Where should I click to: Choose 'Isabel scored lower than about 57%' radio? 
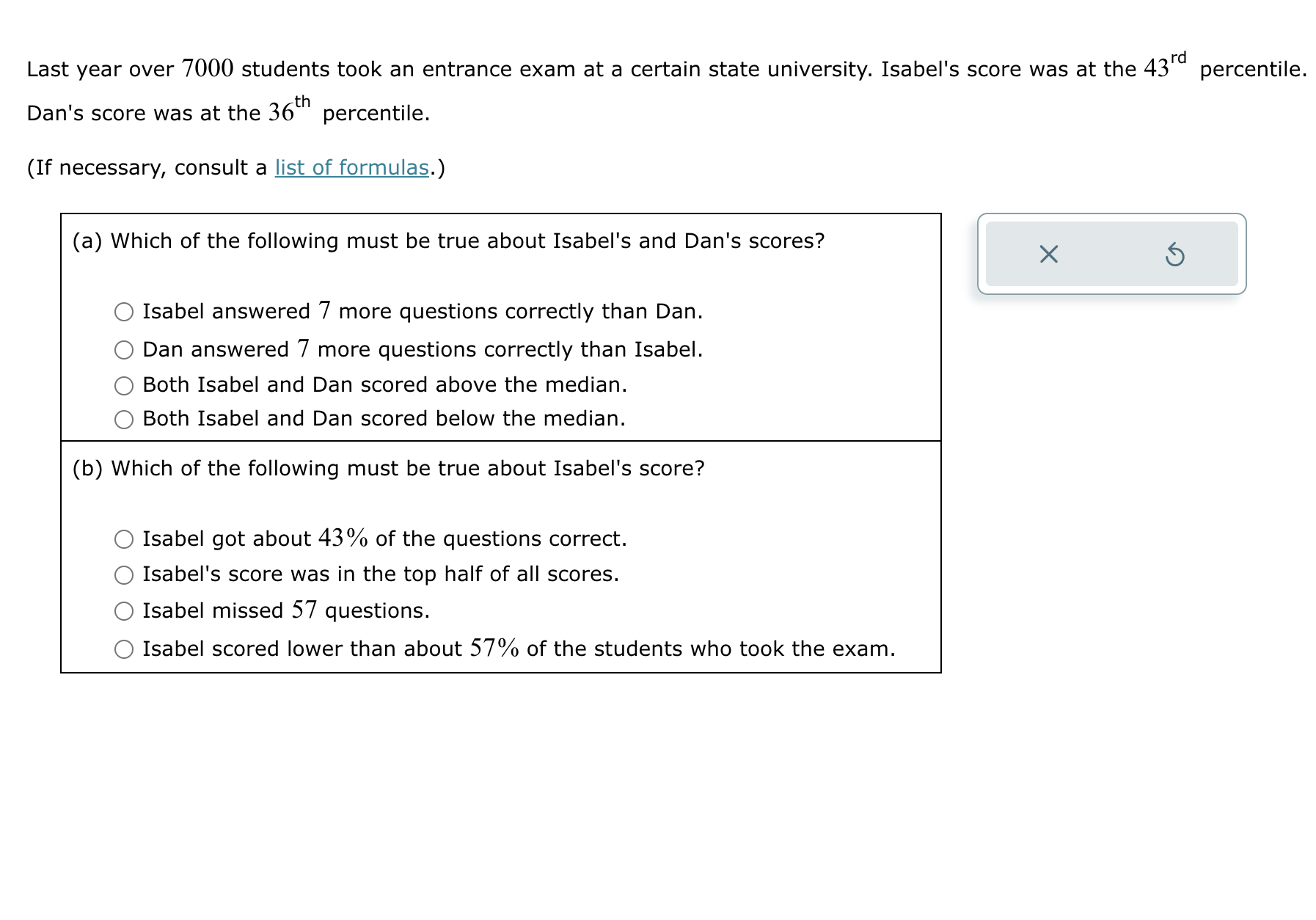click(124, 649)
